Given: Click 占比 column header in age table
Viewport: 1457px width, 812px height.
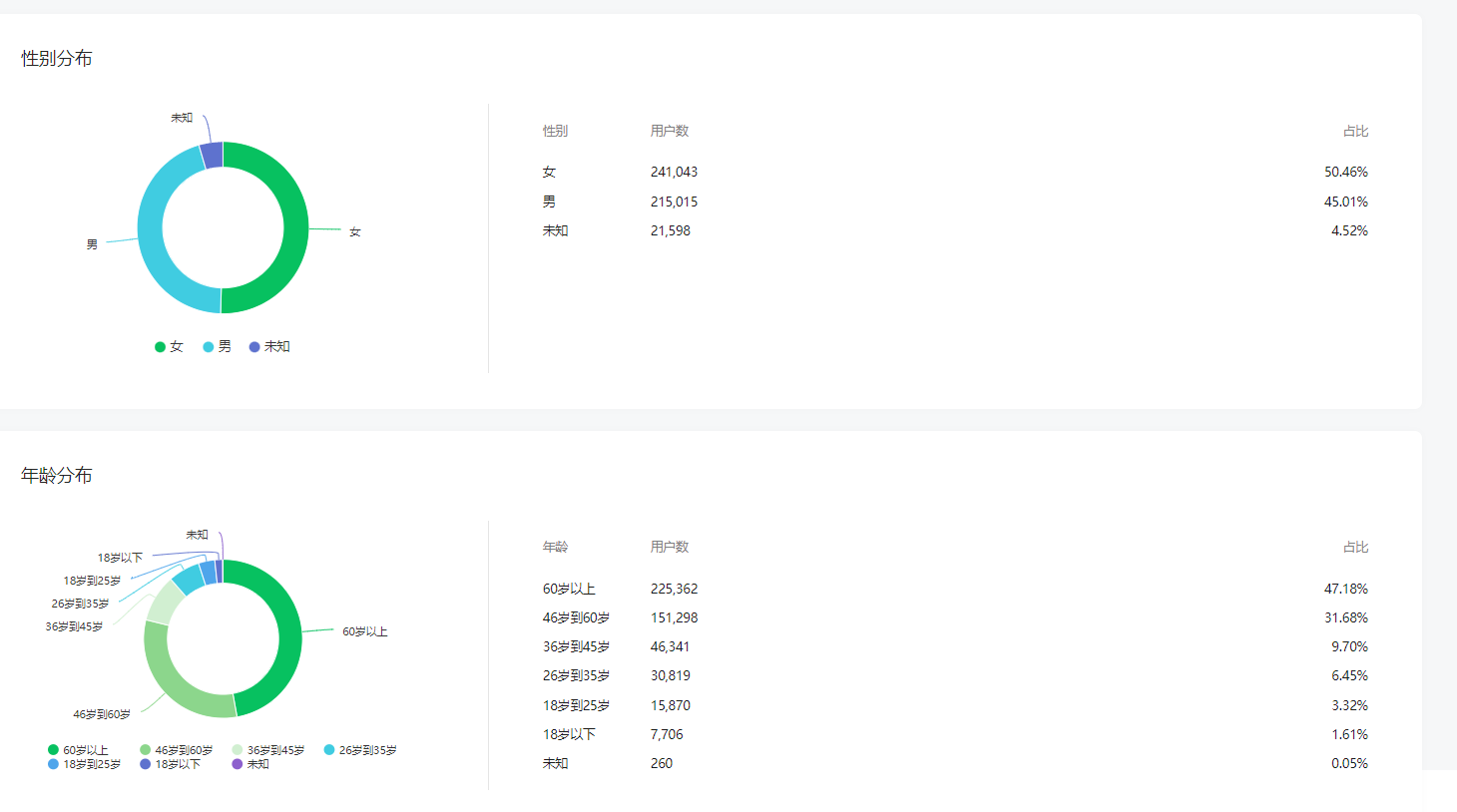Looking at the screenshot, I should pyautogui.click(x=1355, y=547).
